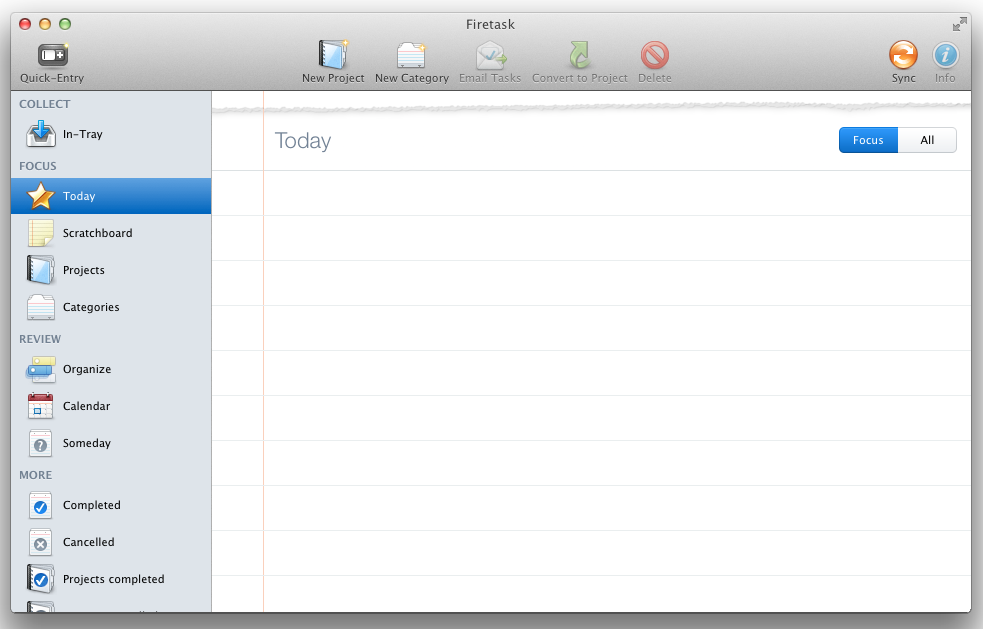
Task: Go to Categories in sidebar
Action: point(90,307)
